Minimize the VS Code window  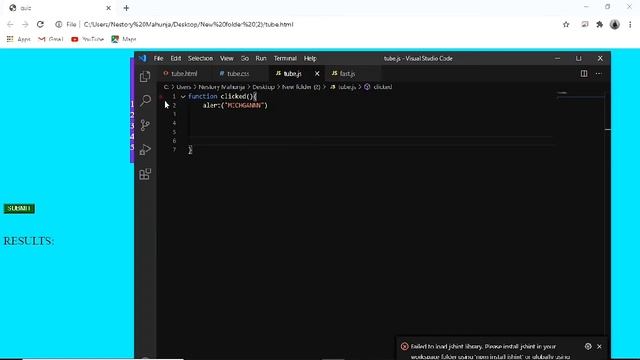tap(558, 58)
